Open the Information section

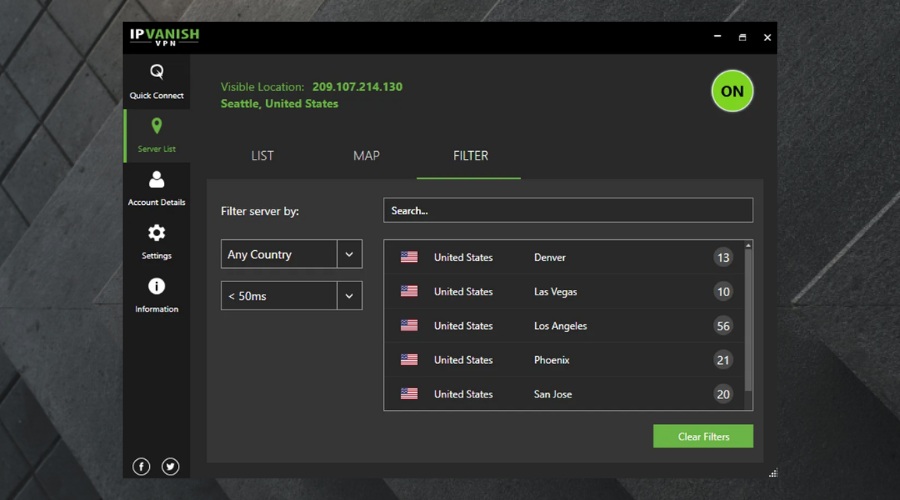click(x=156, y=296)
